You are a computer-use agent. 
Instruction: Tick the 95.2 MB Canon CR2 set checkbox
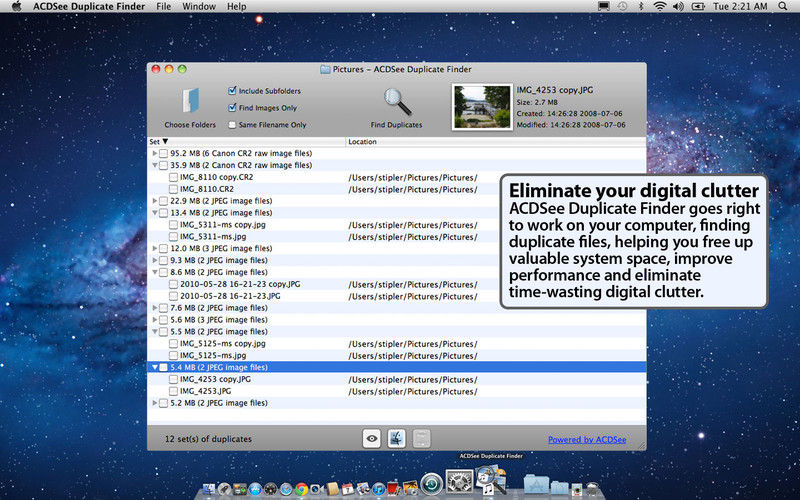tap(163, 153)
